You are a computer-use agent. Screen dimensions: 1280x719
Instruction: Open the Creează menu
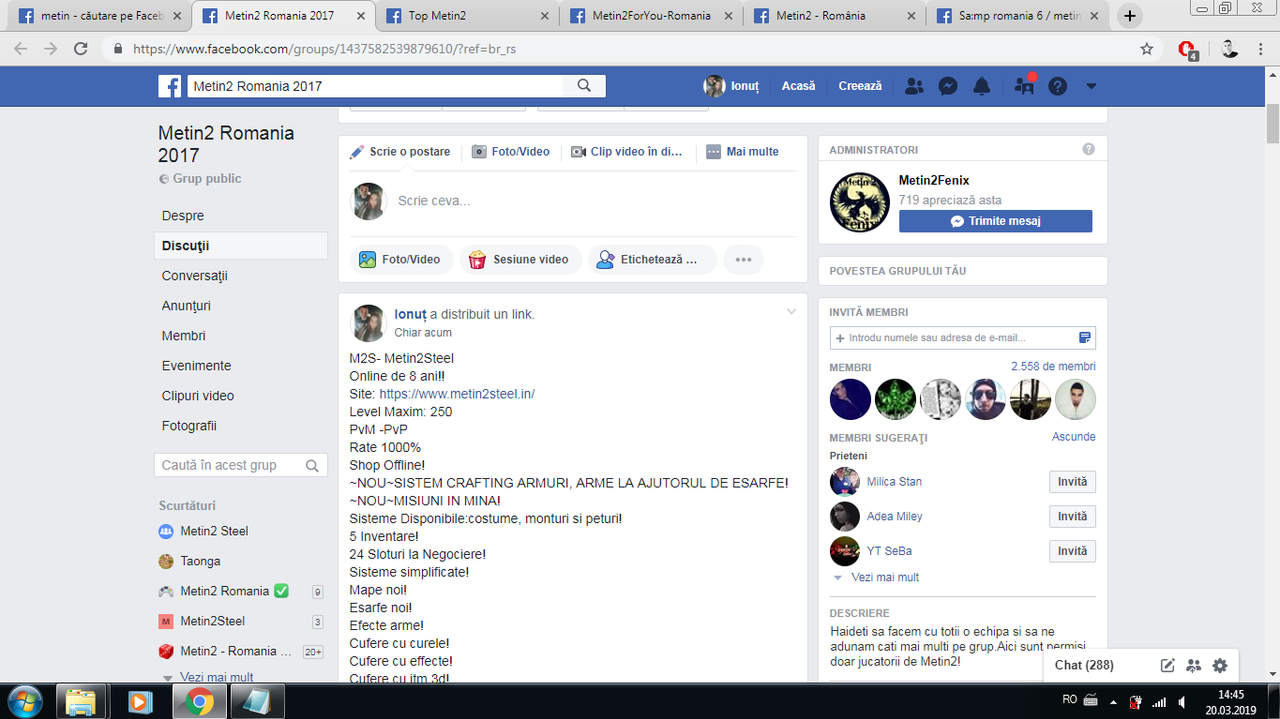click(x=860, y=86)
